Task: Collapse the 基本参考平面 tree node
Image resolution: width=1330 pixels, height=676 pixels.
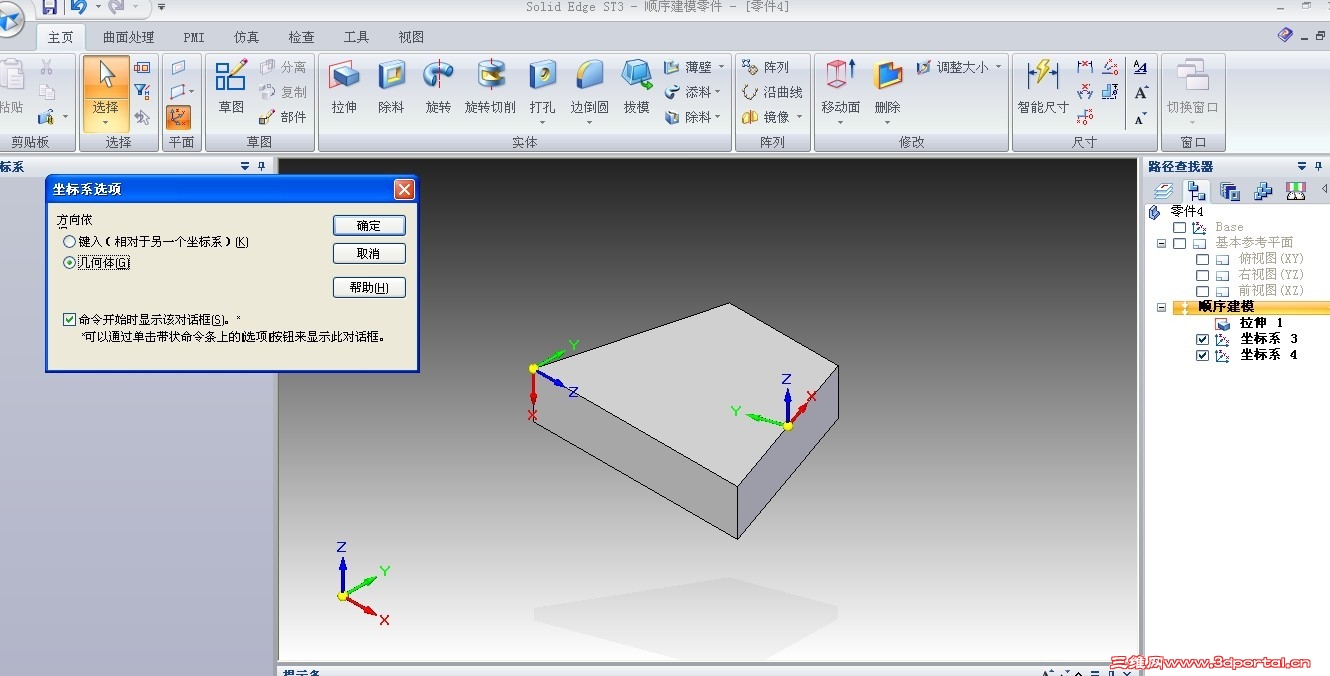Action: tap(1161, 243)
